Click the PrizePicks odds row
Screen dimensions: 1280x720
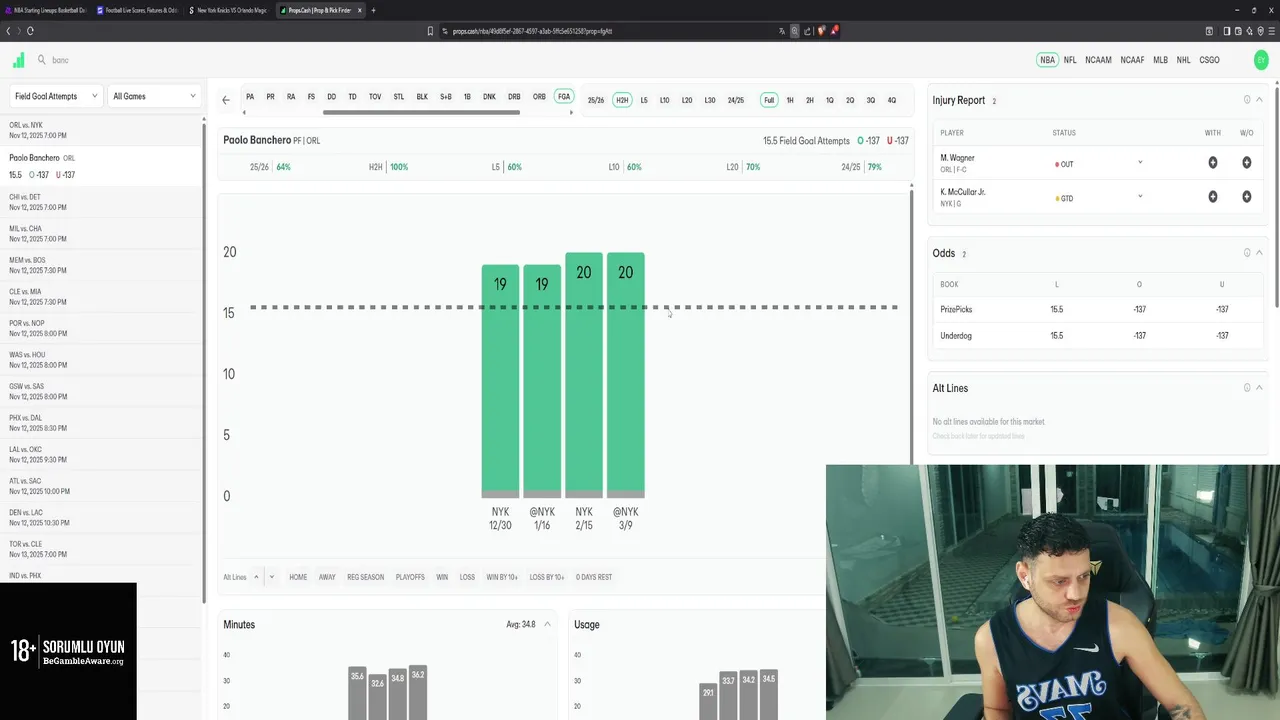[1097, 309]
